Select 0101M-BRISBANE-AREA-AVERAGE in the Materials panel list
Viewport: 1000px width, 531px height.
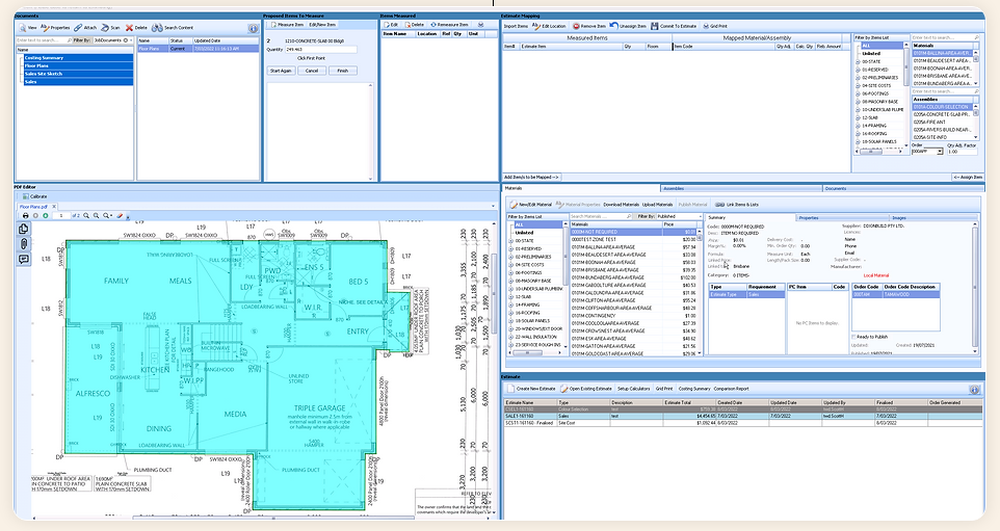635,270
